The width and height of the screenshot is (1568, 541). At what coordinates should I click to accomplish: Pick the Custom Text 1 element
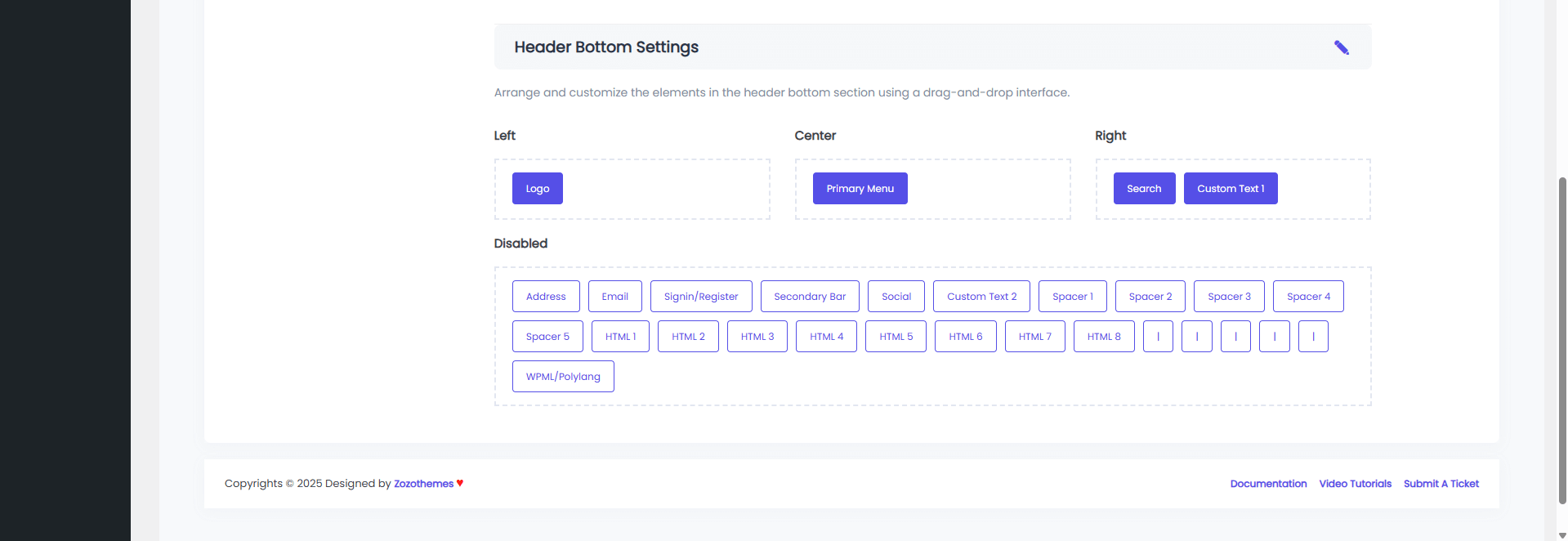tap(1230, 189)
